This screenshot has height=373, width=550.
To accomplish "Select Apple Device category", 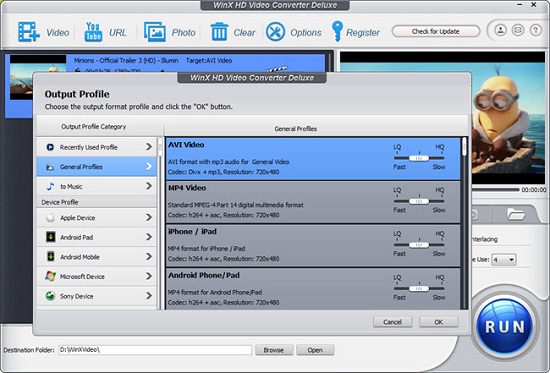I will [x=96, y=218].
